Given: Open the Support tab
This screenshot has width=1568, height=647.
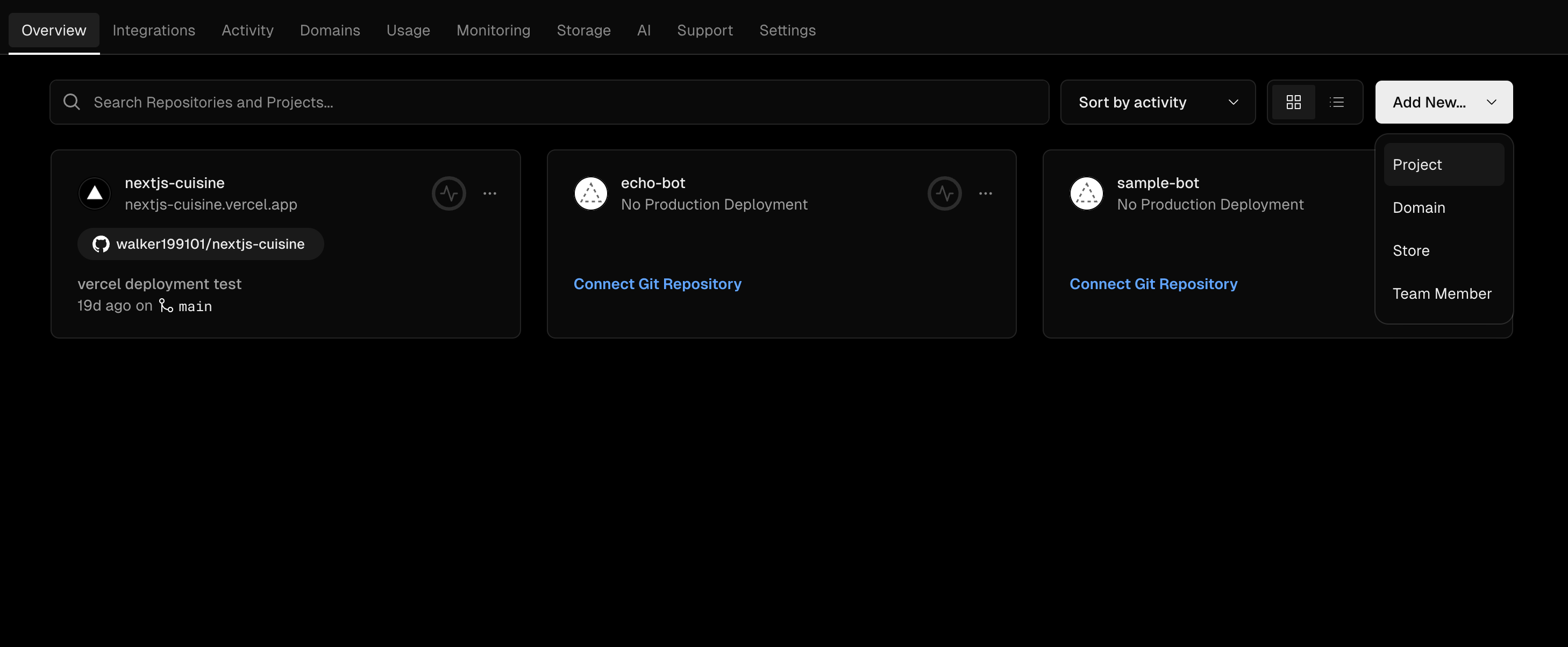Looking at the screenshot, I should 705,30.
